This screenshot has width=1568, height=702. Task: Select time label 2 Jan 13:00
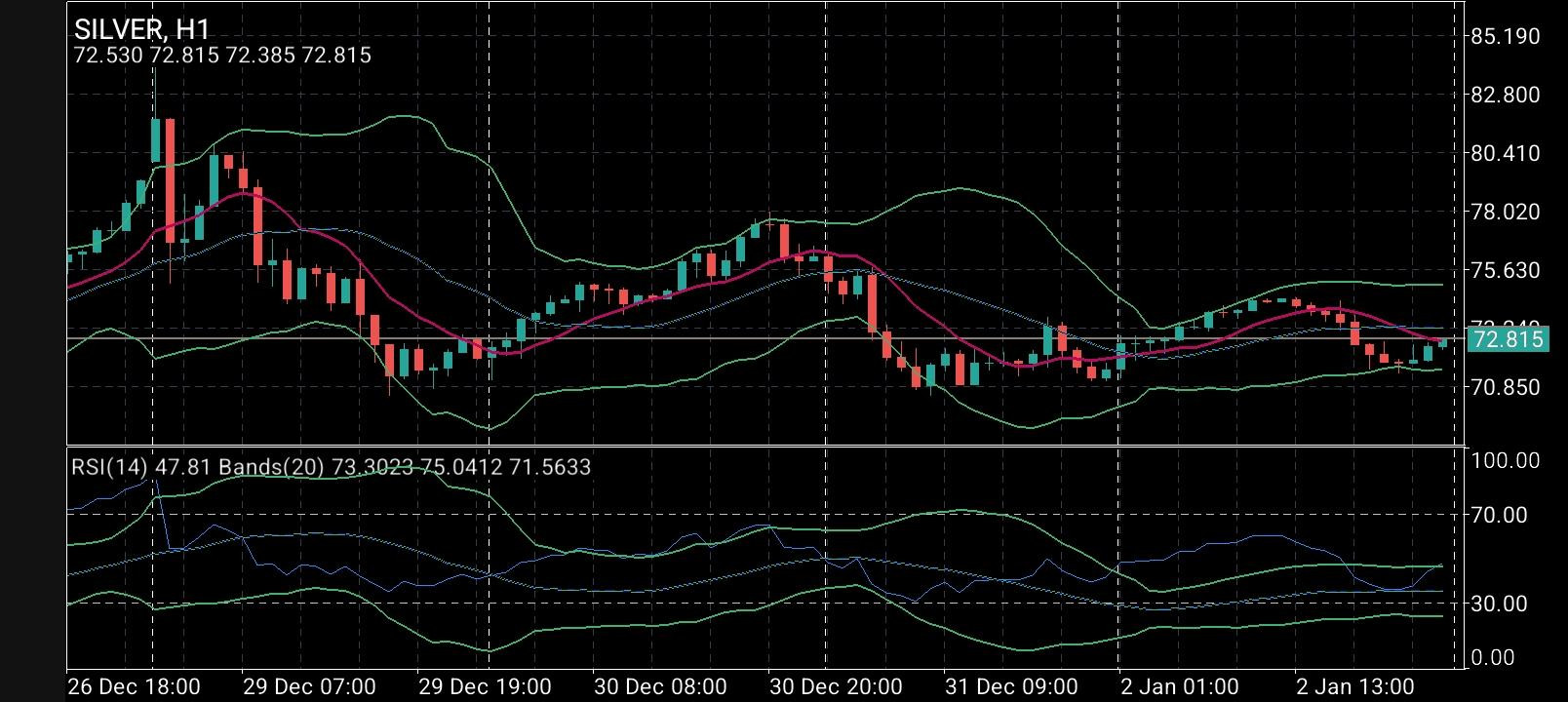(x=1355, y=686)
